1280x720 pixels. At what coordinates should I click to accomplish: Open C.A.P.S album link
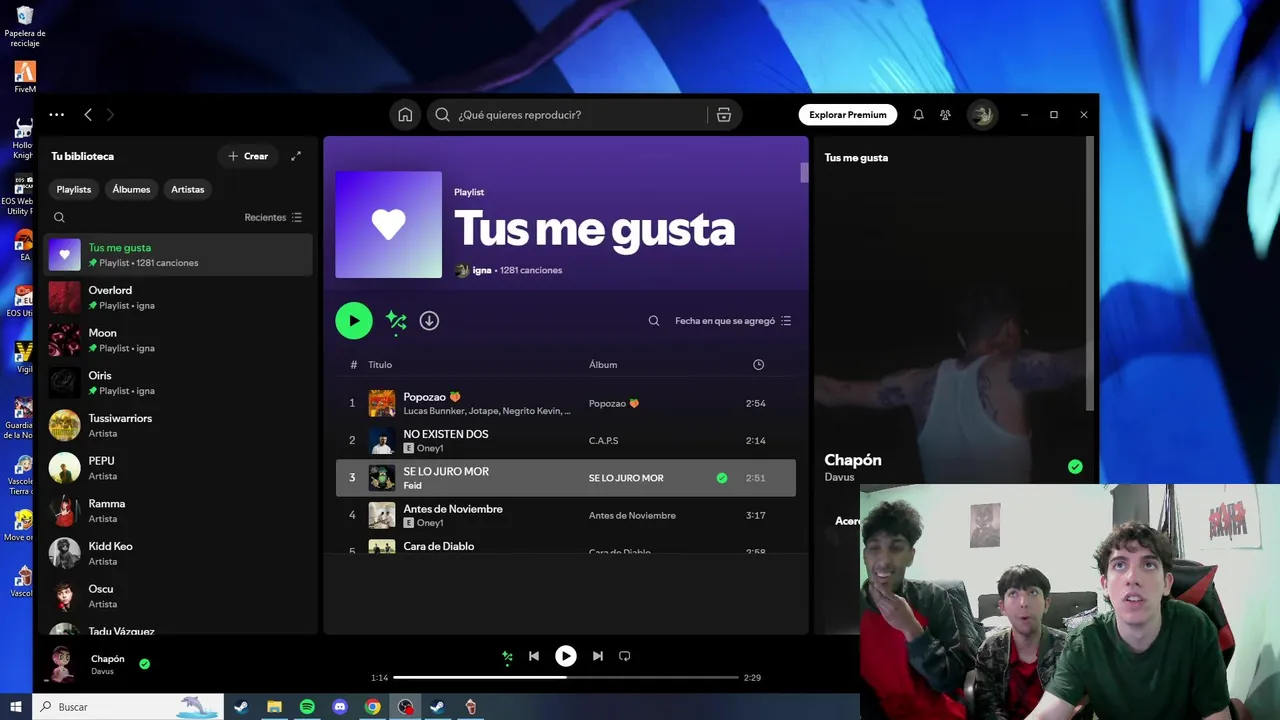coord(604,441)
